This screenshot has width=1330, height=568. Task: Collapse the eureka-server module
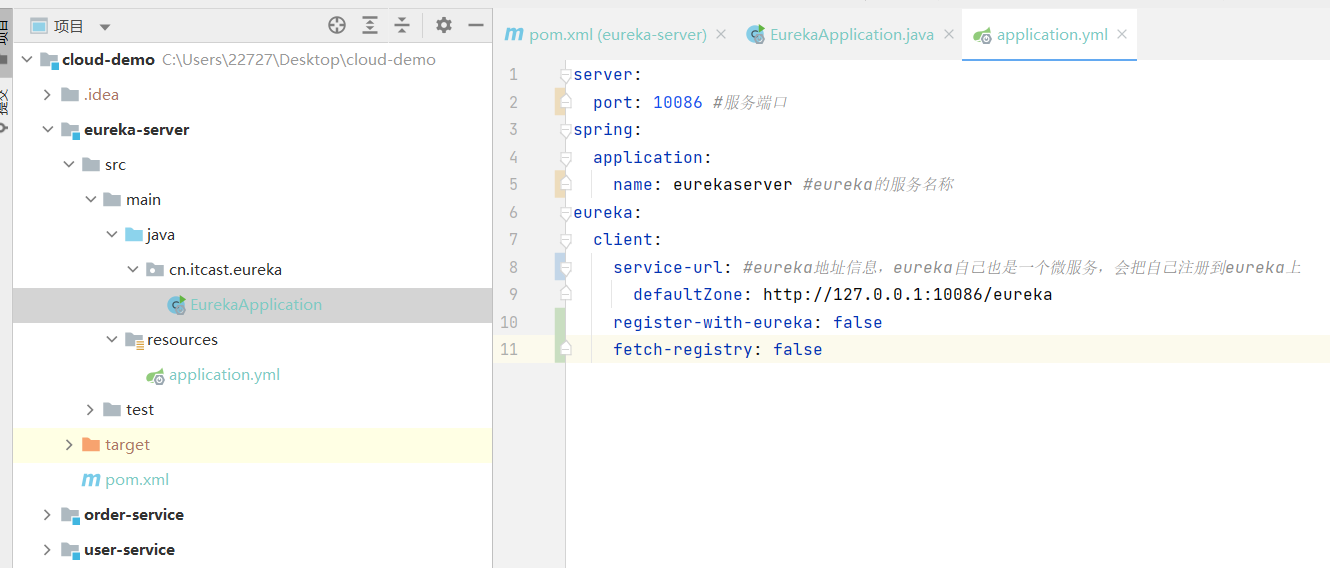pos(47,130)
